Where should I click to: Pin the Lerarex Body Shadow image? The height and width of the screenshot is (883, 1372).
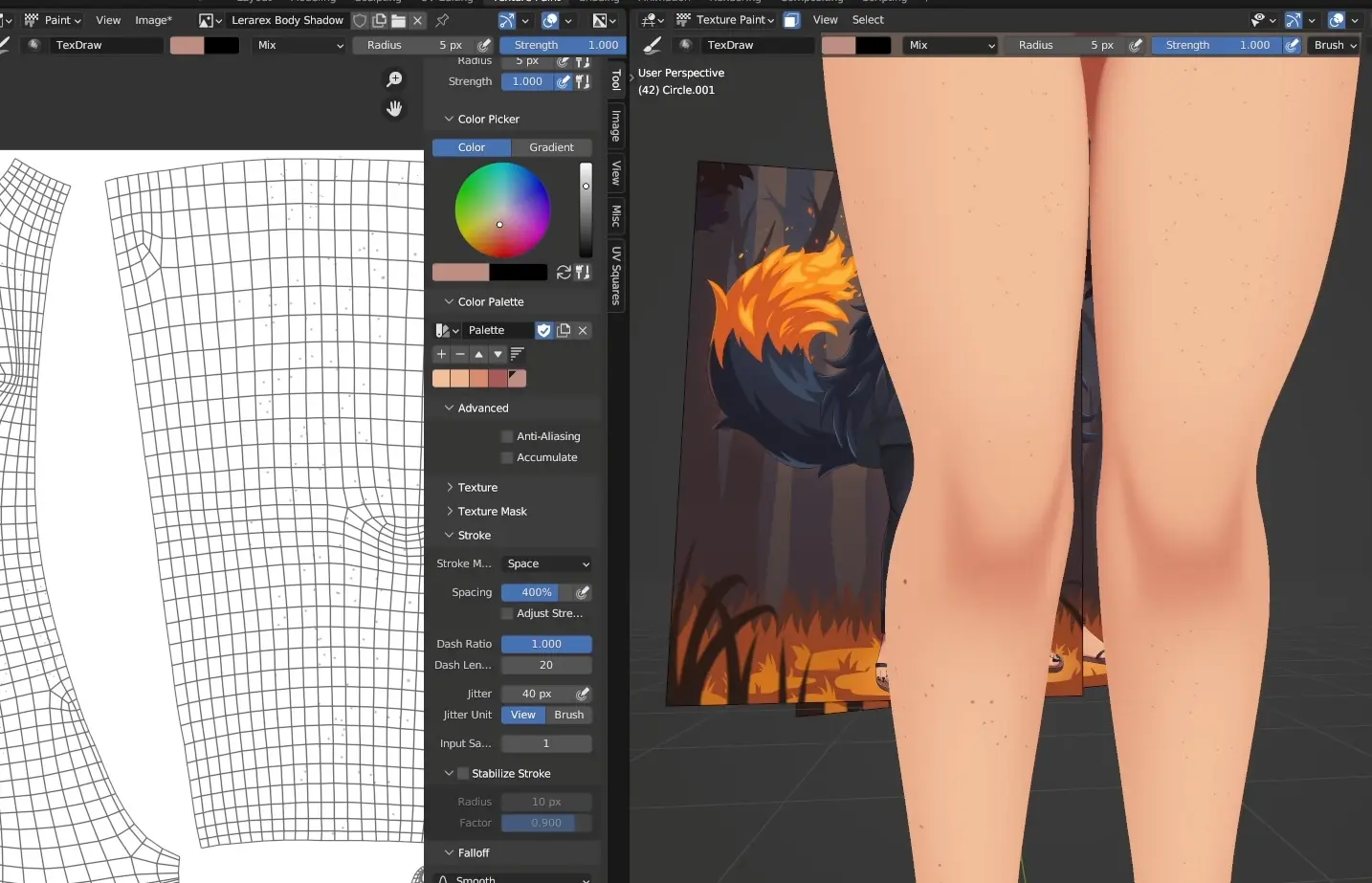(x=442, y=20)
